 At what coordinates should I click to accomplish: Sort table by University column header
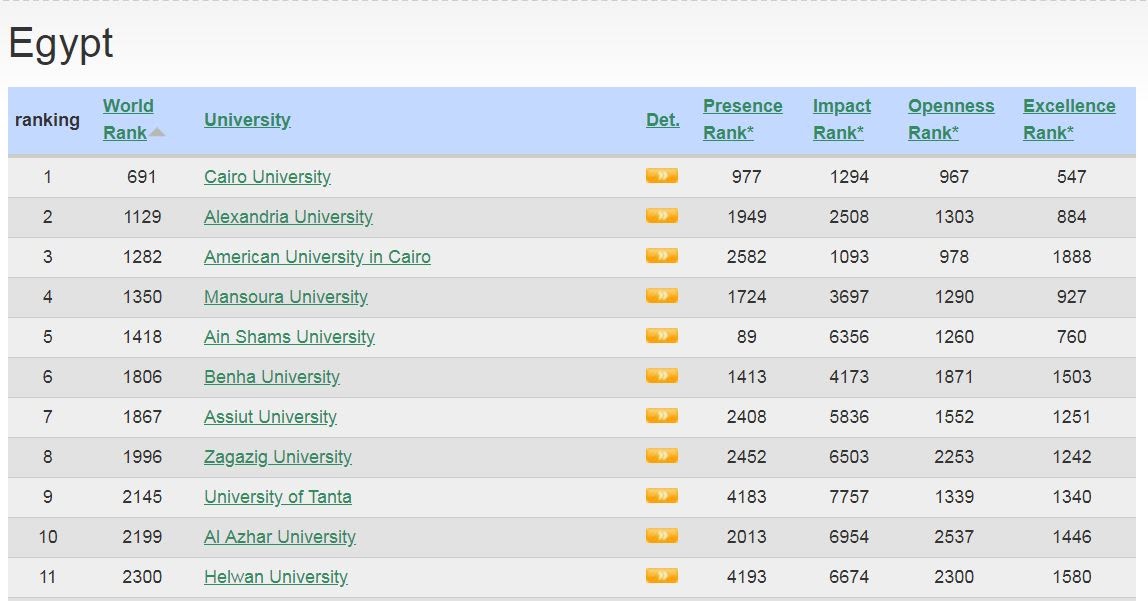tap(247, 119)
